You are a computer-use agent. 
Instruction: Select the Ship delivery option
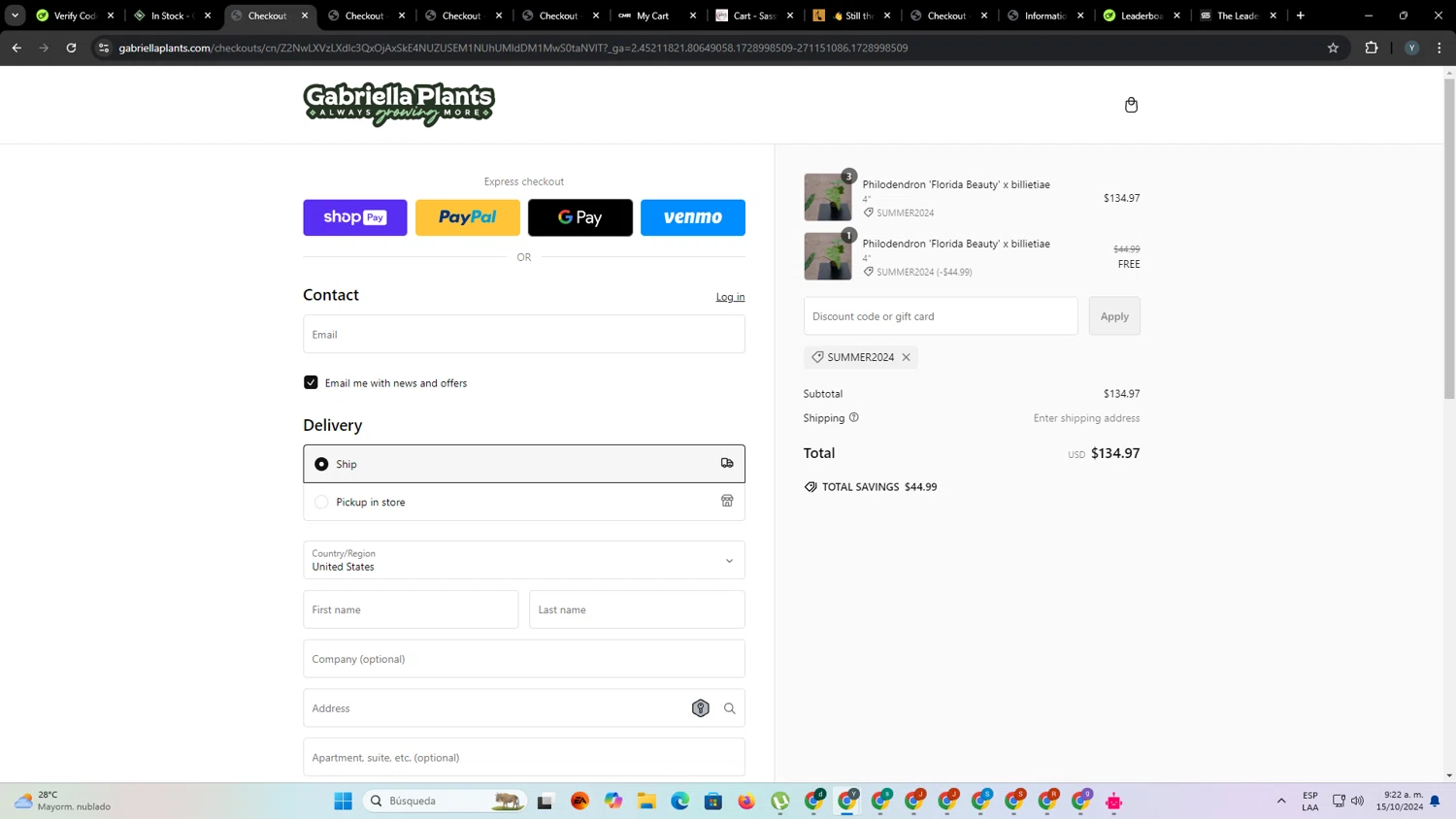pos(524,464)
